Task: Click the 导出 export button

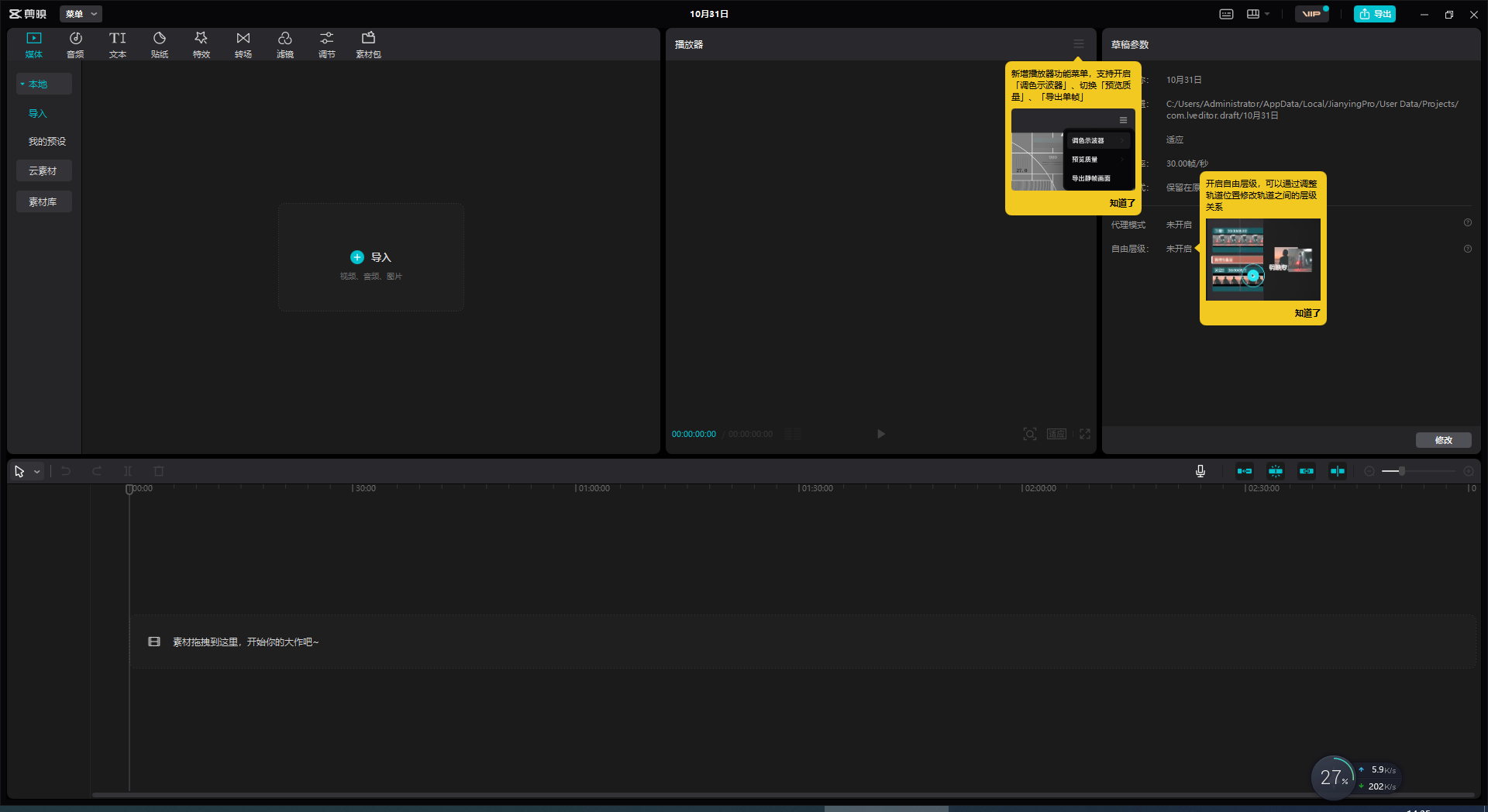Action: click(x=1375, y=14)
